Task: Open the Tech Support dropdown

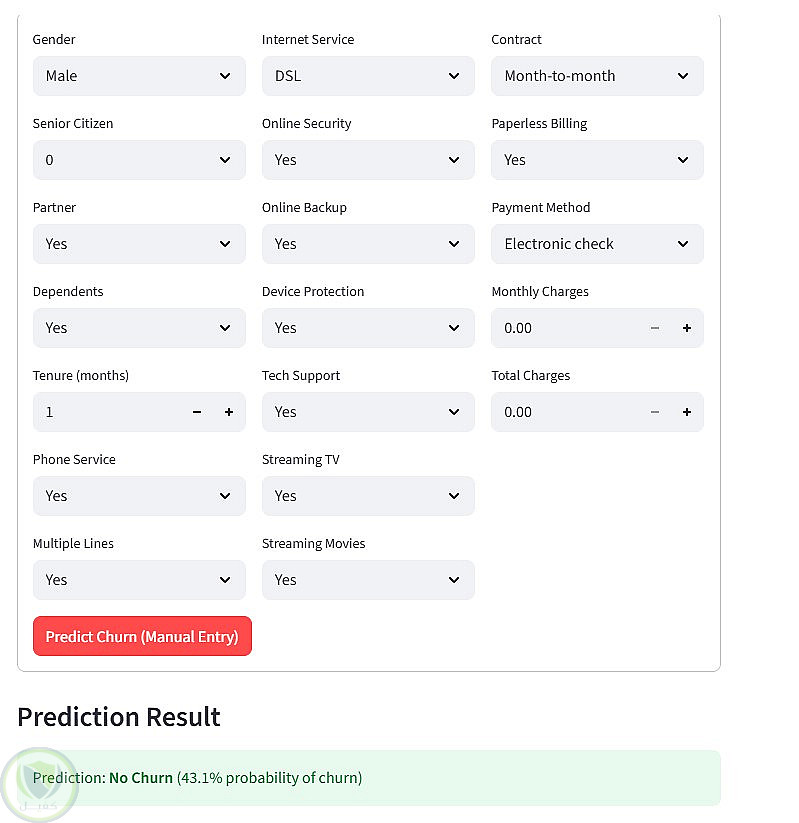Action: point(368,412)
